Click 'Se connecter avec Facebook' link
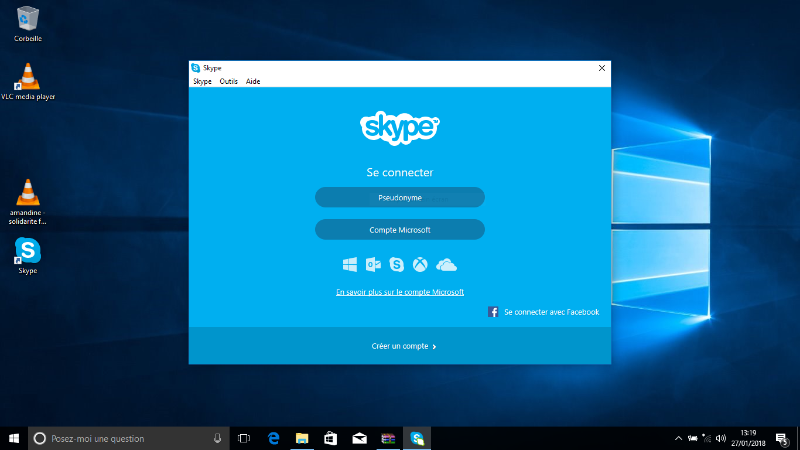 pyautogui.click(x=552, y=312)
